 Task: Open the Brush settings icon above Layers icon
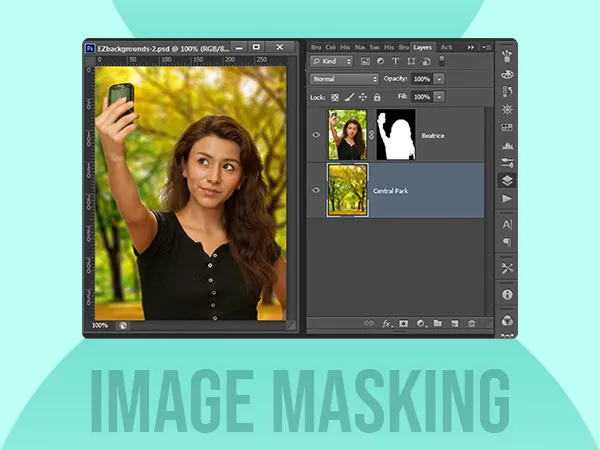[x=507, y=163]
